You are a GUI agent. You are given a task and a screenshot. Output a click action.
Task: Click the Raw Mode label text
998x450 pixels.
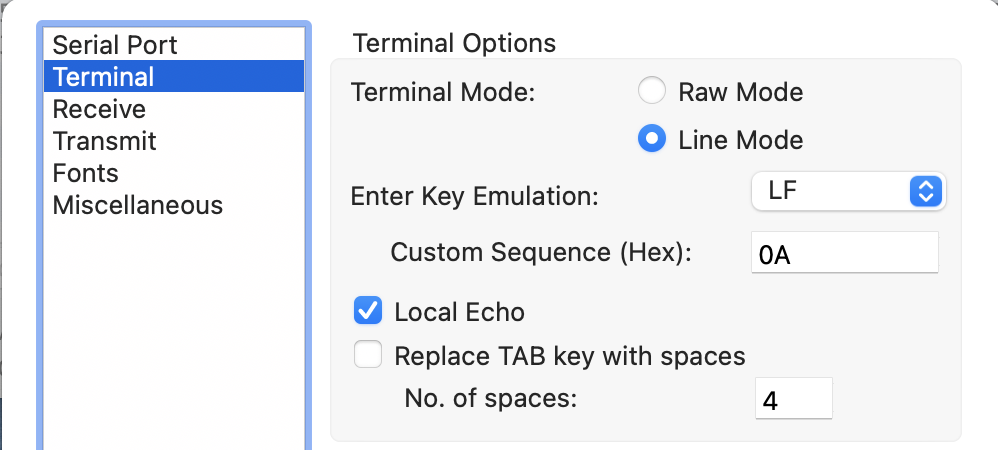click(x=740, y=93)
